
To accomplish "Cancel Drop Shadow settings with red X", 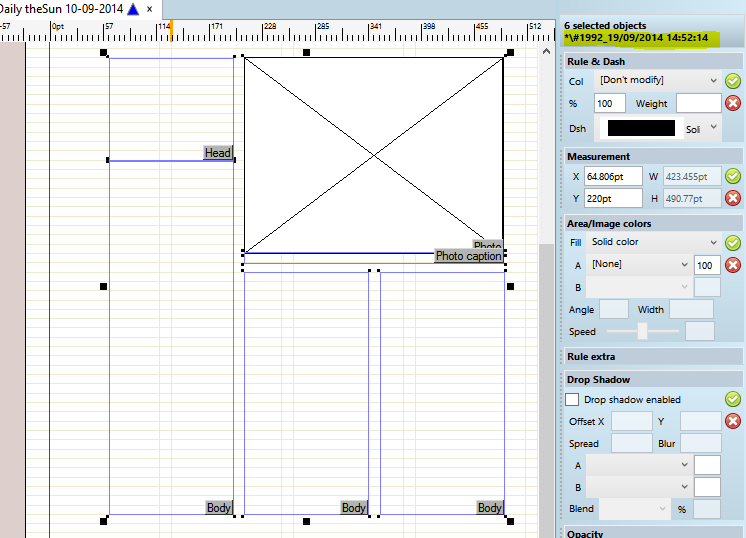I will coord(733,421).
